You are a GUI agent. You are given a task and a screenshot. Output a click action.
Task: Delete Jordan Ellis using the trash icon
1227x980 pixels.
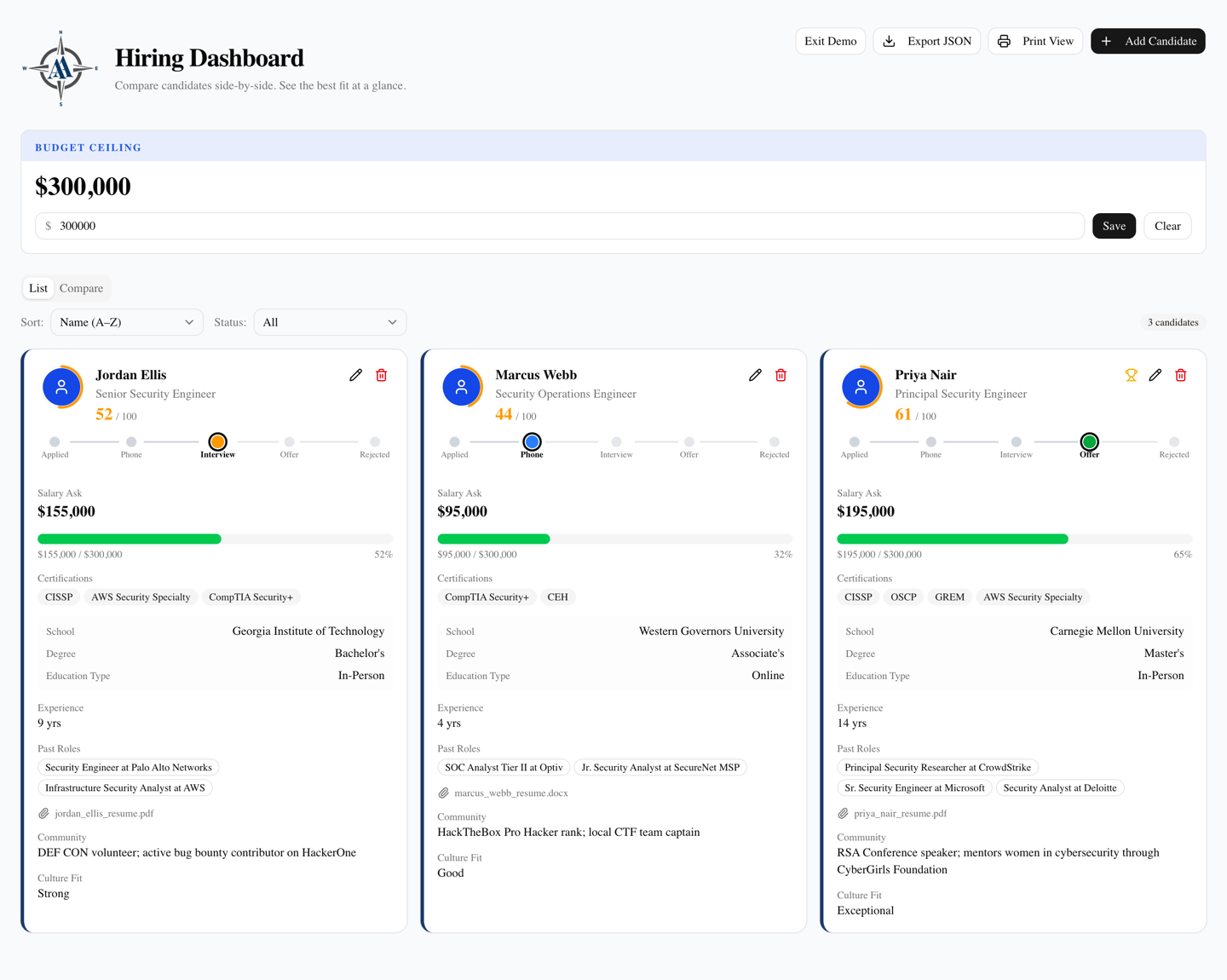point(382,375)
